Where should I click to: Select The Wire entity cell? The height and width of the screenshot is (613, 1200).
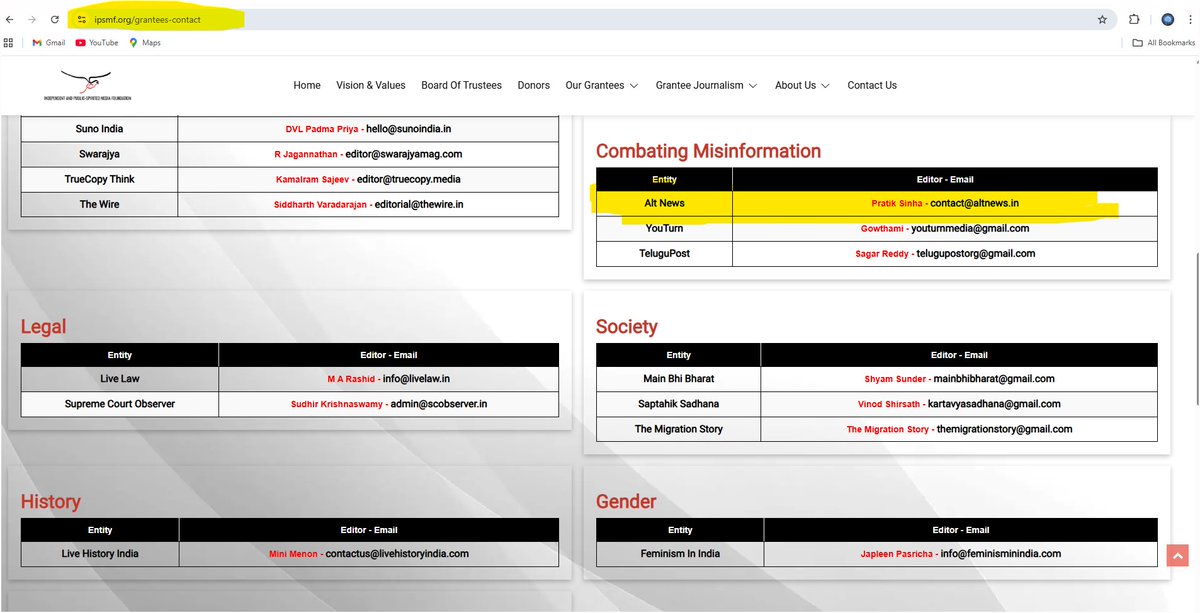(x=99, y=204)
